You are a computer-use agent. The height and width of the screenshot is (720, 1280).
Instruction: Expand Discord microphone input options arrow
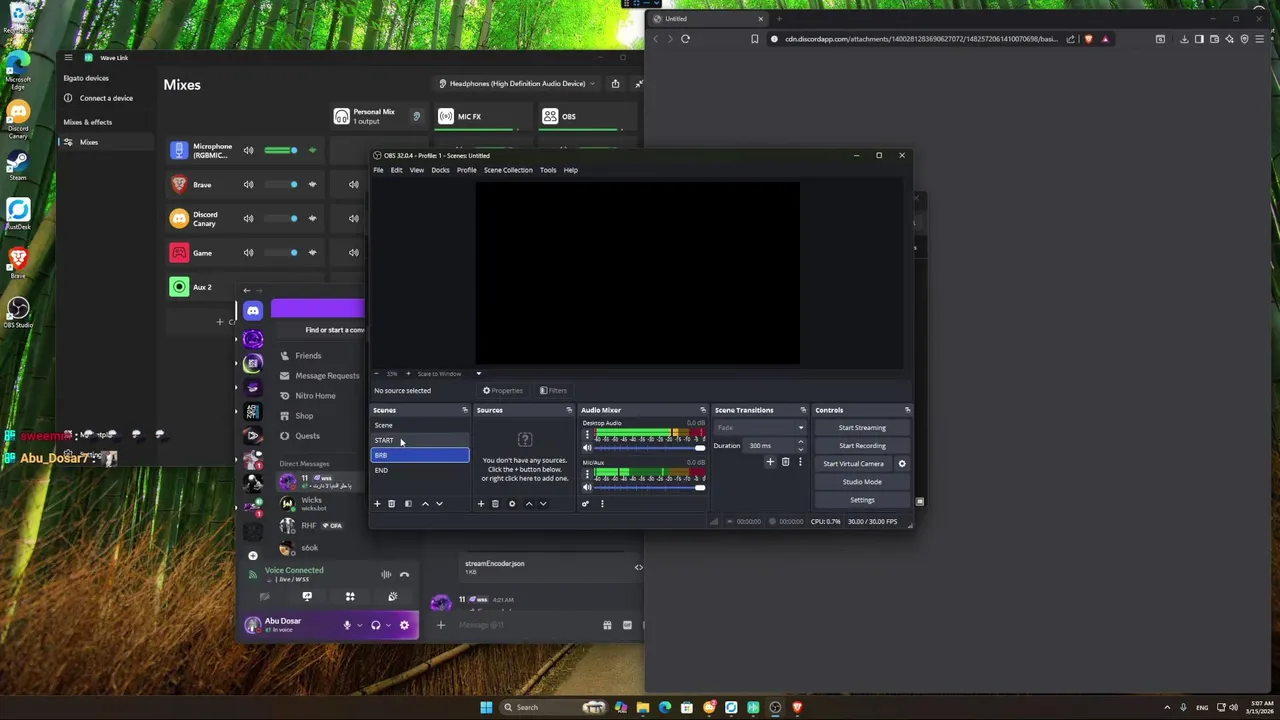coord(359,625)
